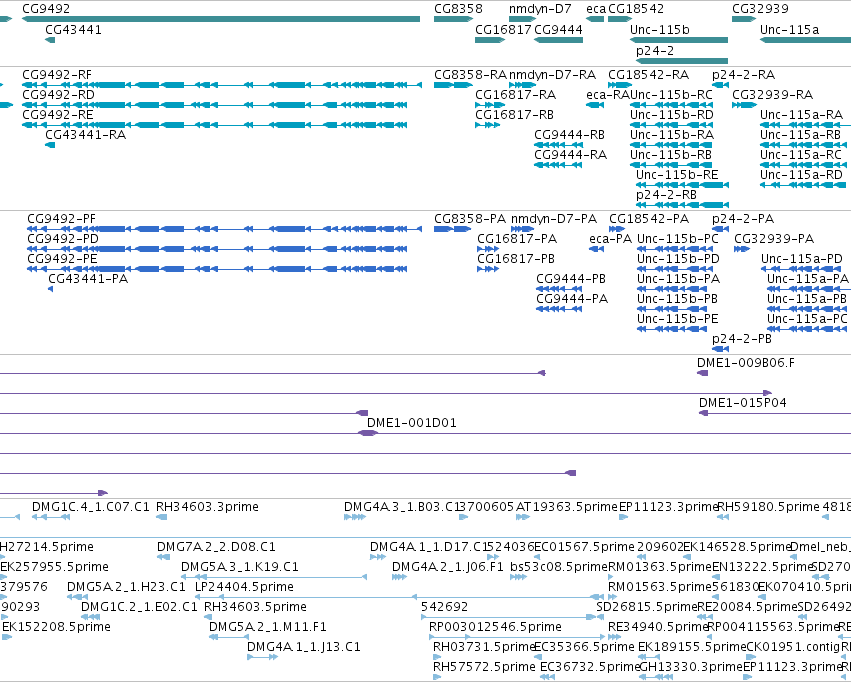This screenshot has width=851, height=682.
Task: Select EST AT19363.5prime
Action: coord(567,507)
